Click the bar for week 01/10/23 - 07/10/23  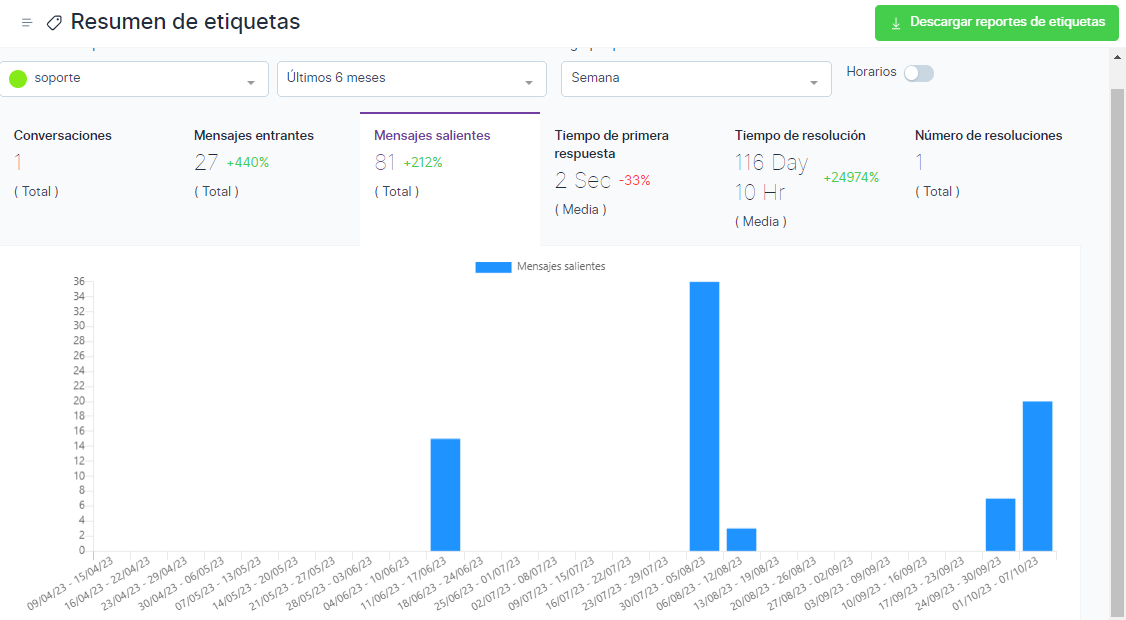(x=1037, y=475)
